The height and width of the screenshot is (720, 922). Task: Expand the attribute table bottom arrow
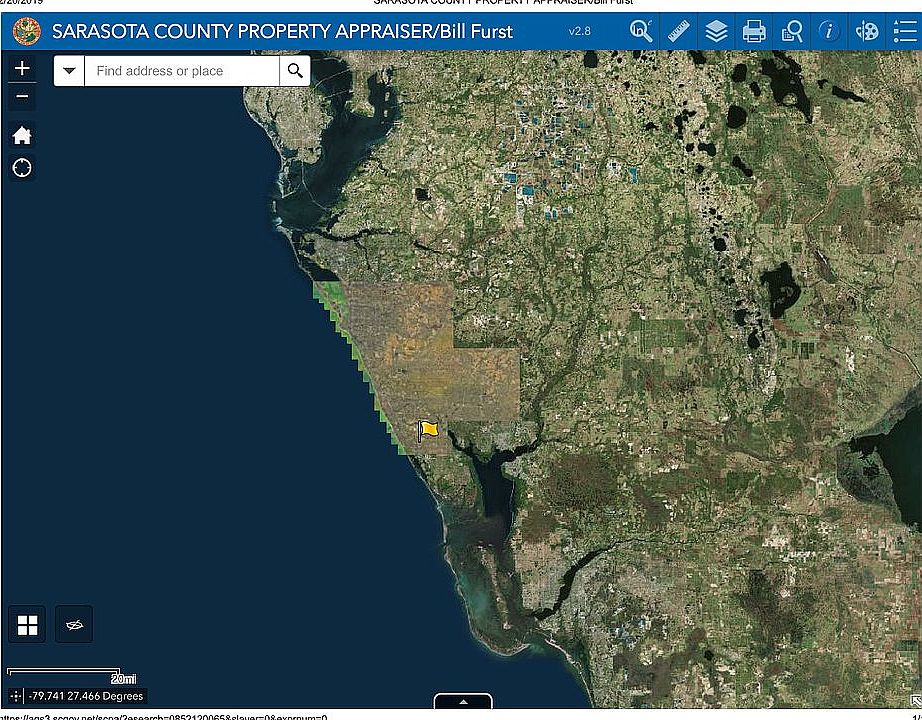[x=463, y=701]
